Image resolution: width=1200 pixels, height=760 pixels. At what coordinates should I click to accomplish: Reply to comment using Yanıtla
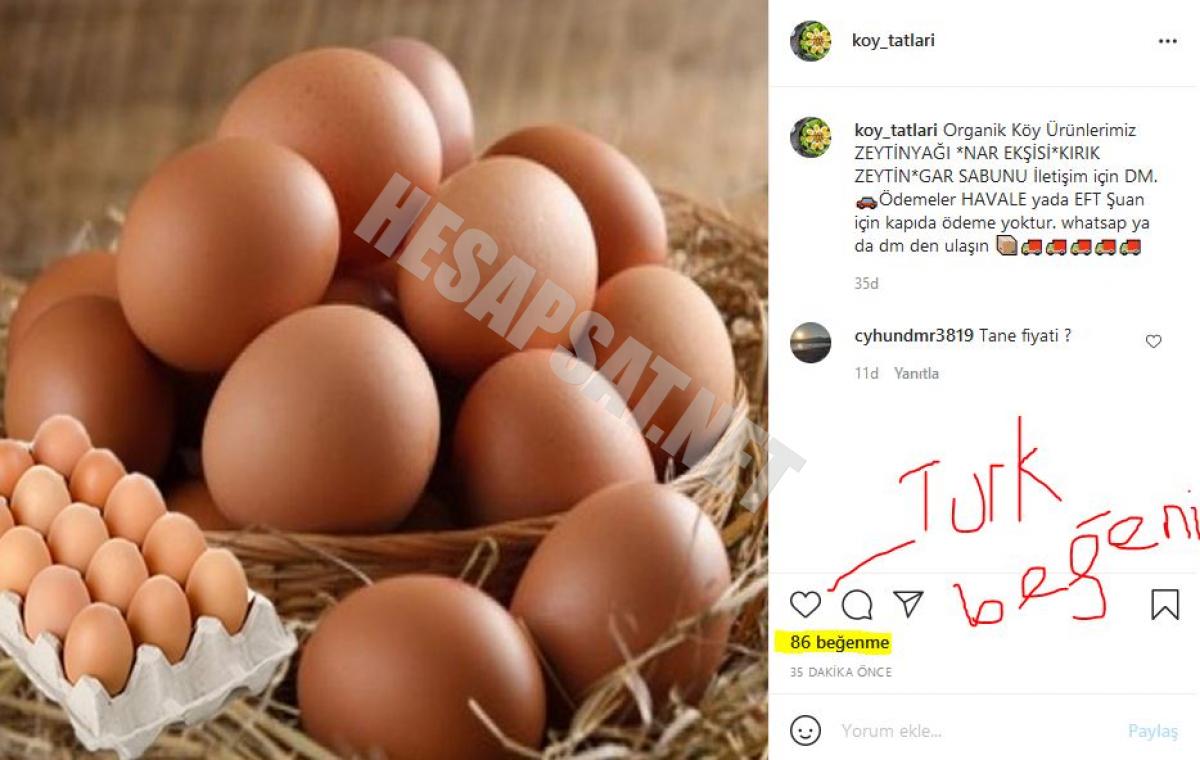pos(916,373)
